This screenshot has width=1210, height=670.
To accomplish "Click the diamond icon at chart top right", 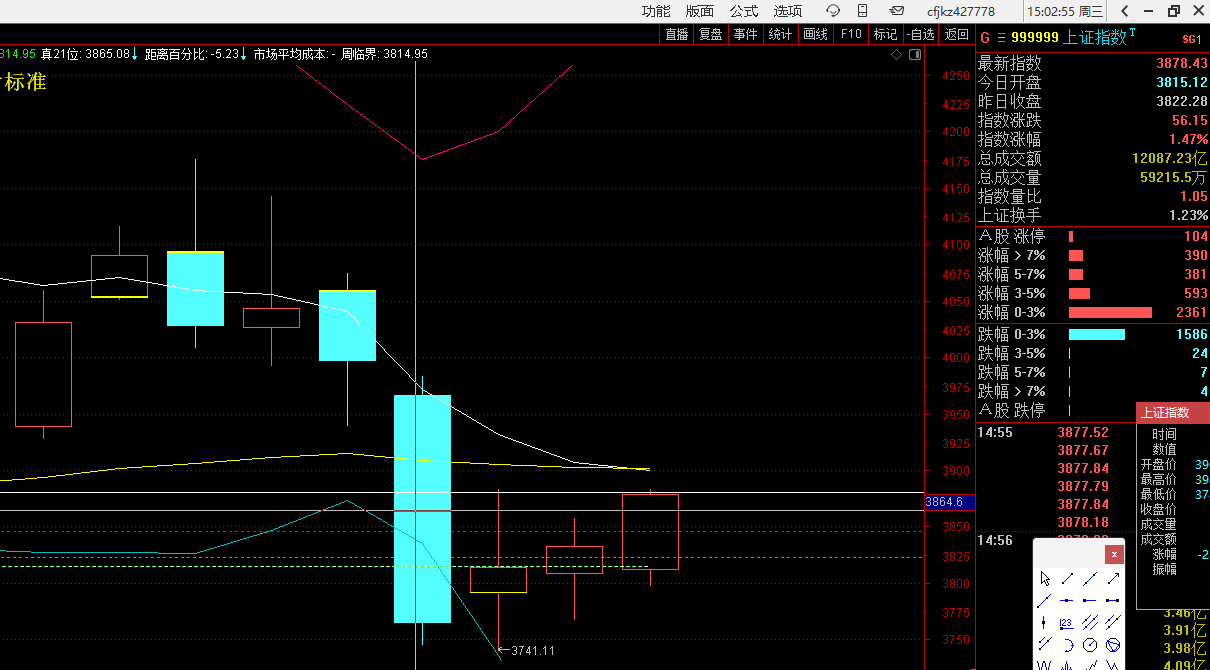I will 896,55.
